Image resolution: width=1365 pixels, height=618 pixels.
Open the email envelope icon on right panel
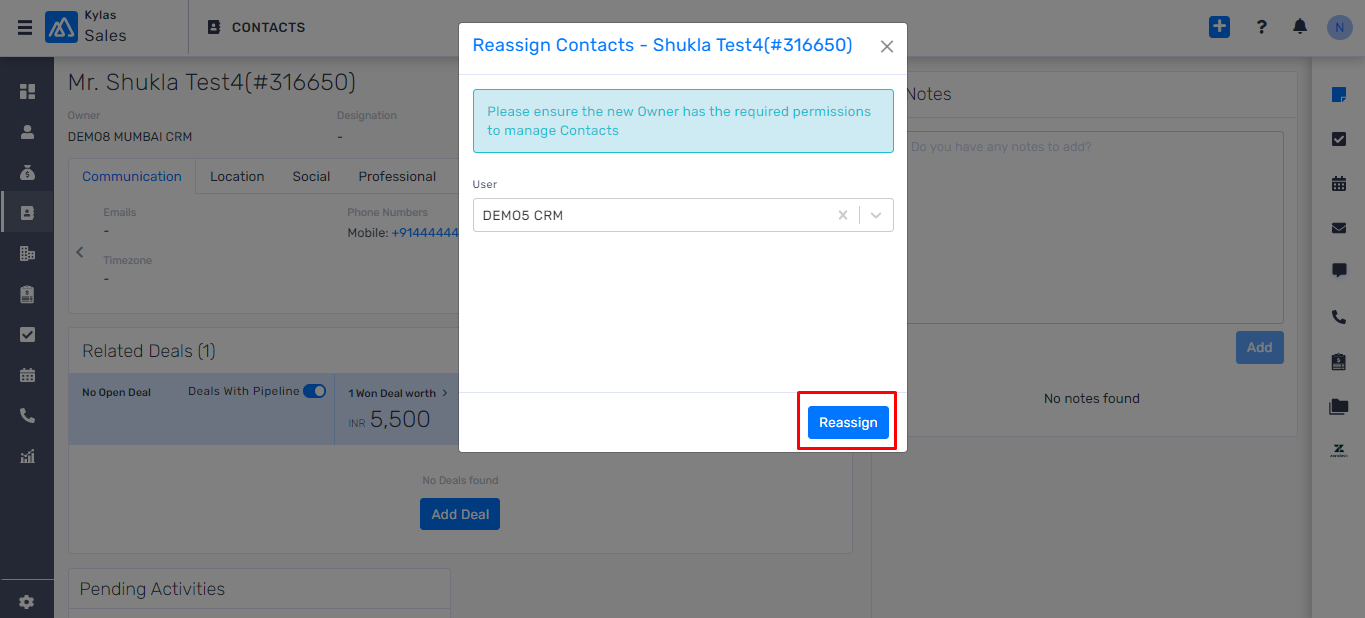tap(1339, 228)
